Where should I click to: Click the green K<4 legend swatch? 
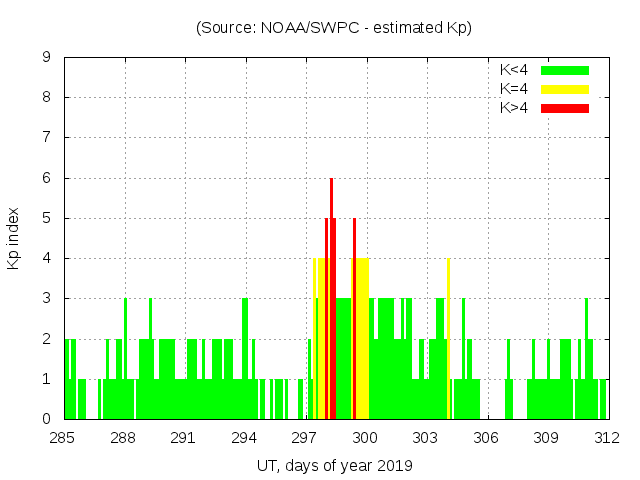coord(565,70)
